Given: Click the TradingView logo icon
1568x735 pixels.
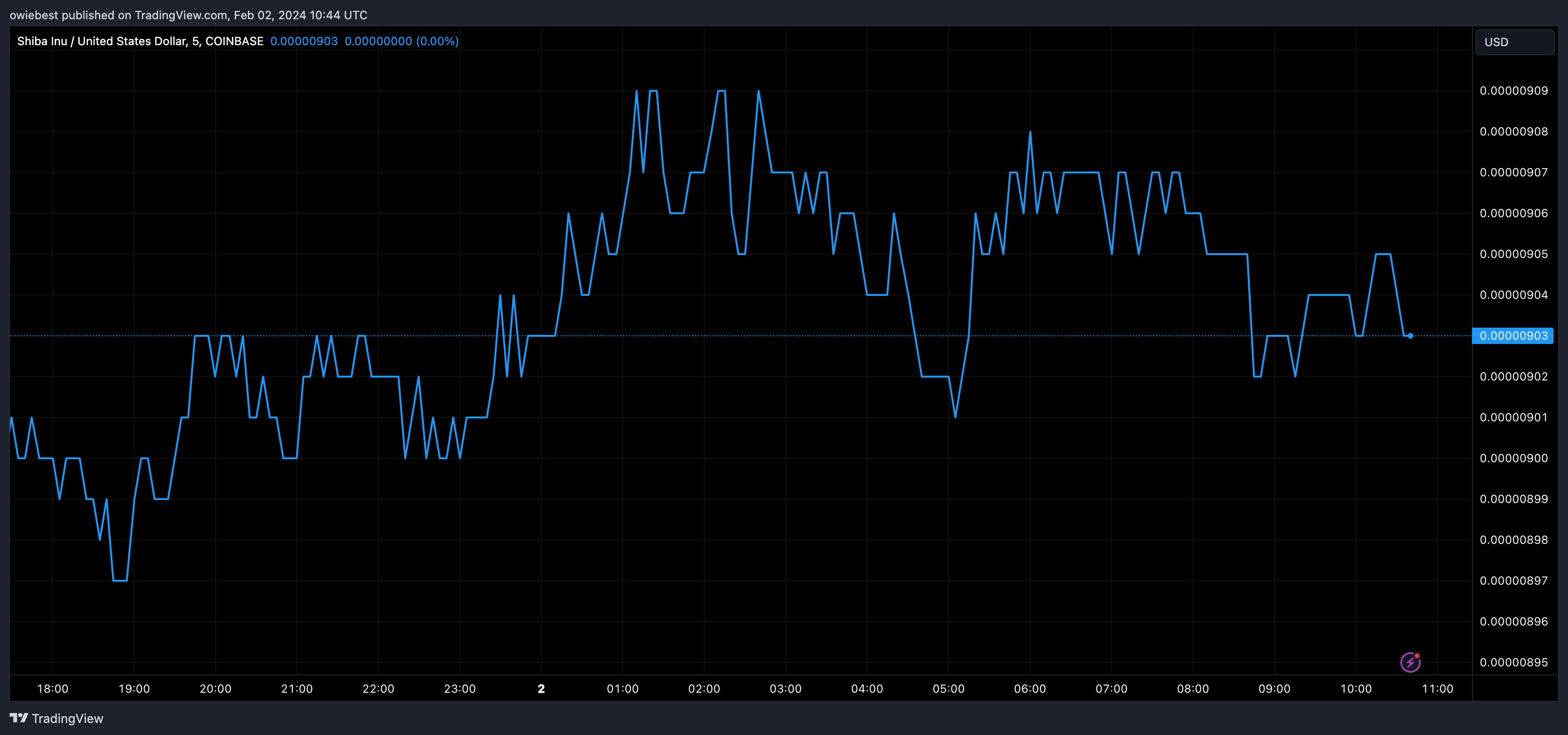Looking at the screenshot, I should coord(19,718).
